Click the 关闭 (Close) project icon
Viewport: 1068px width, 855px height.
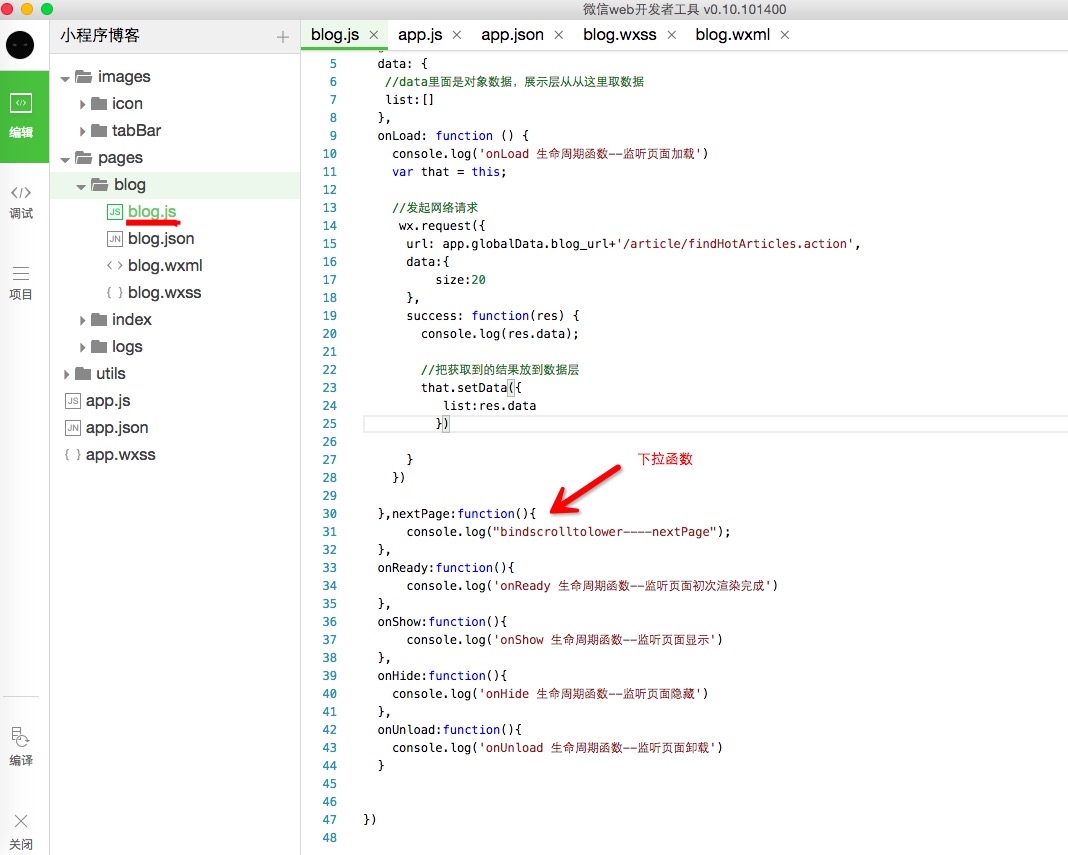(21, 830)
